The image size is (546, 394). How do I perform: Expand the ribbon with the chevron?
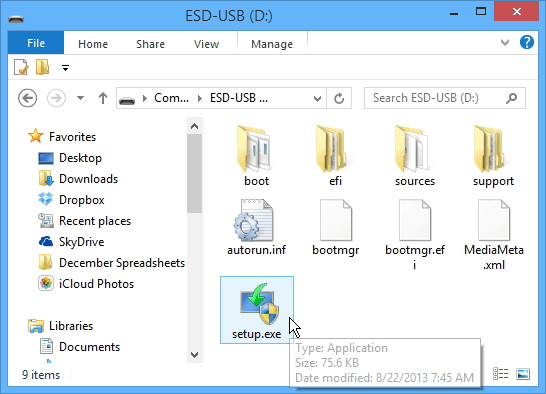coord(505,43)
